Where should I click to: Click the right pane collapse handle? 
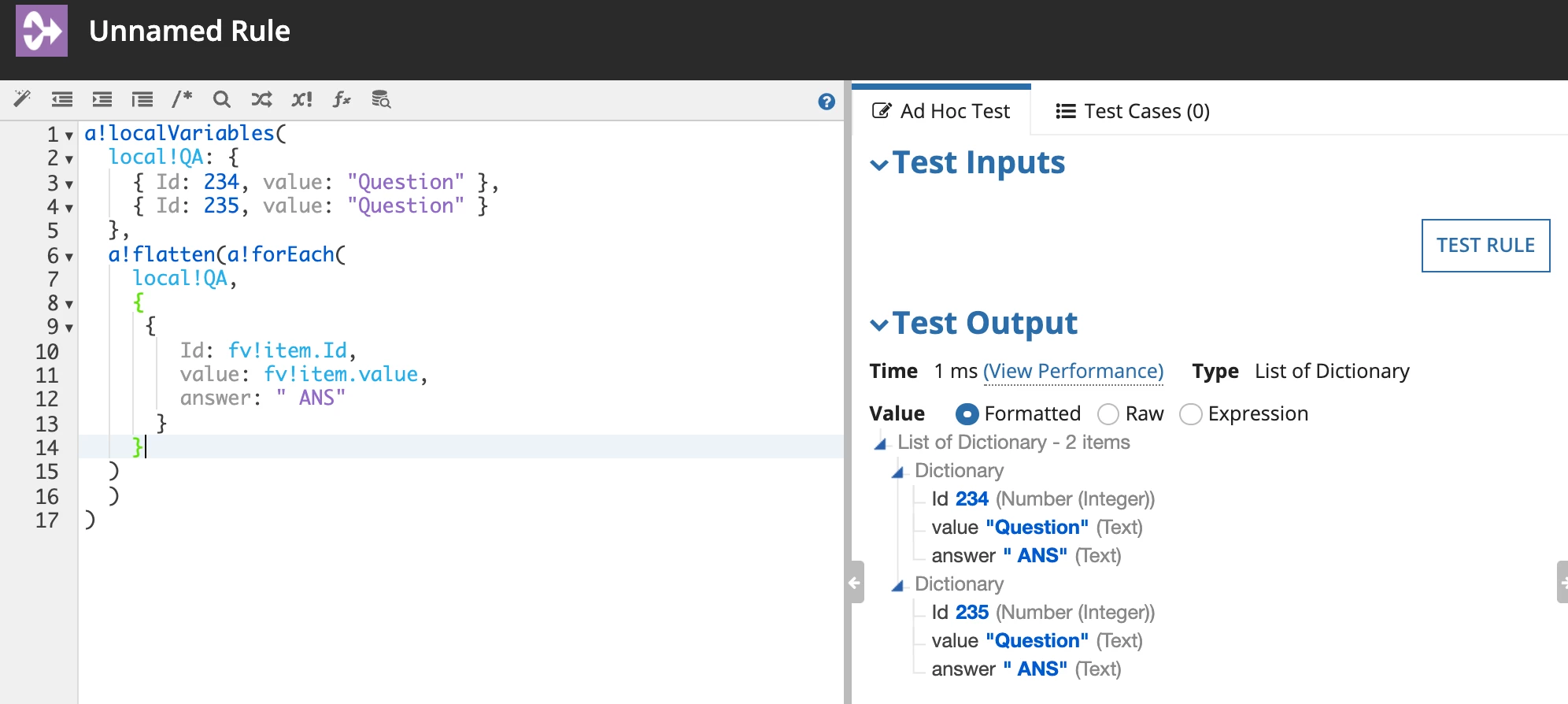coord(1562,583)
